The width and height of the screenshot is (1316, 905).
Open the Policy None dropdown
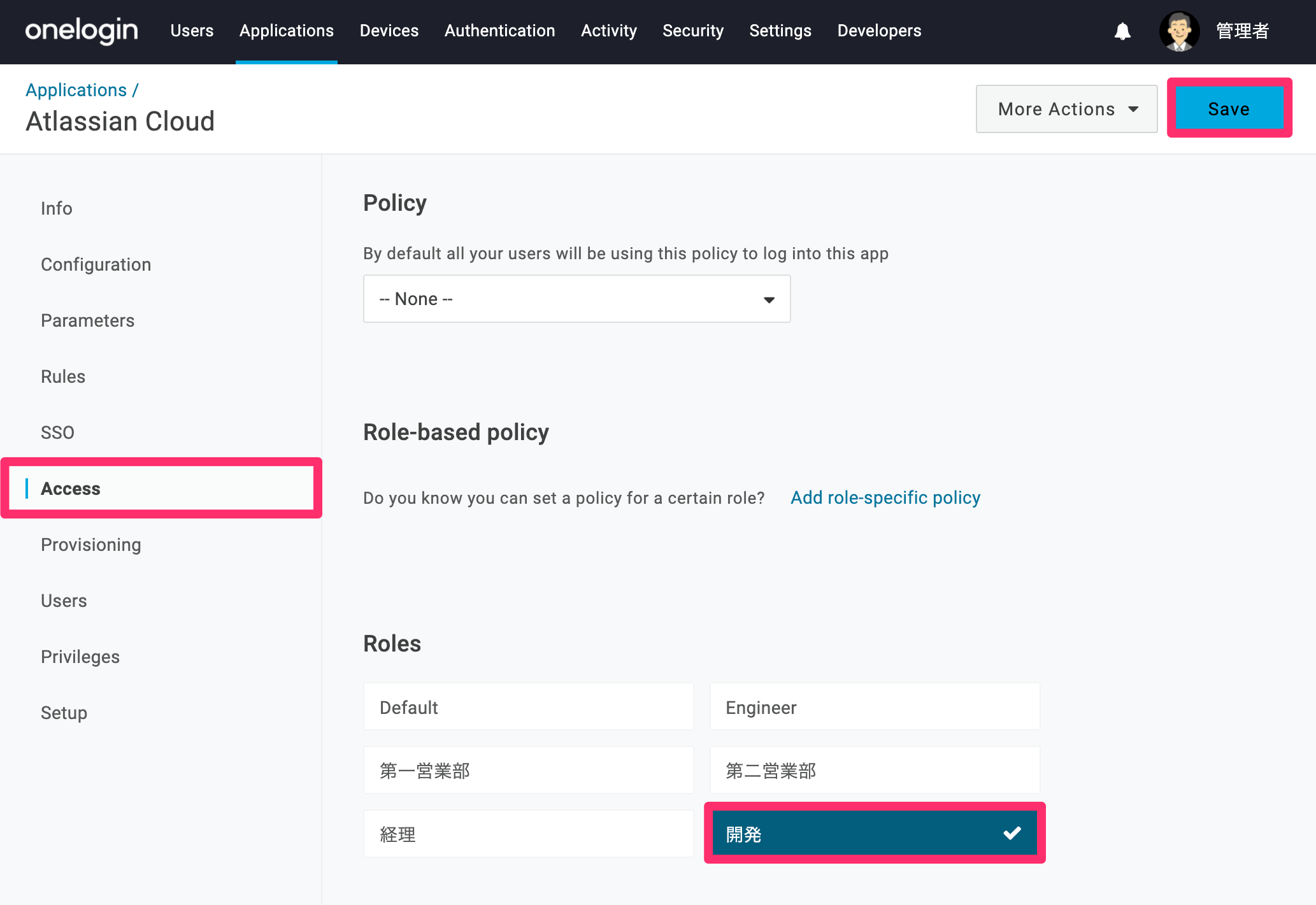tap(576, 299)
